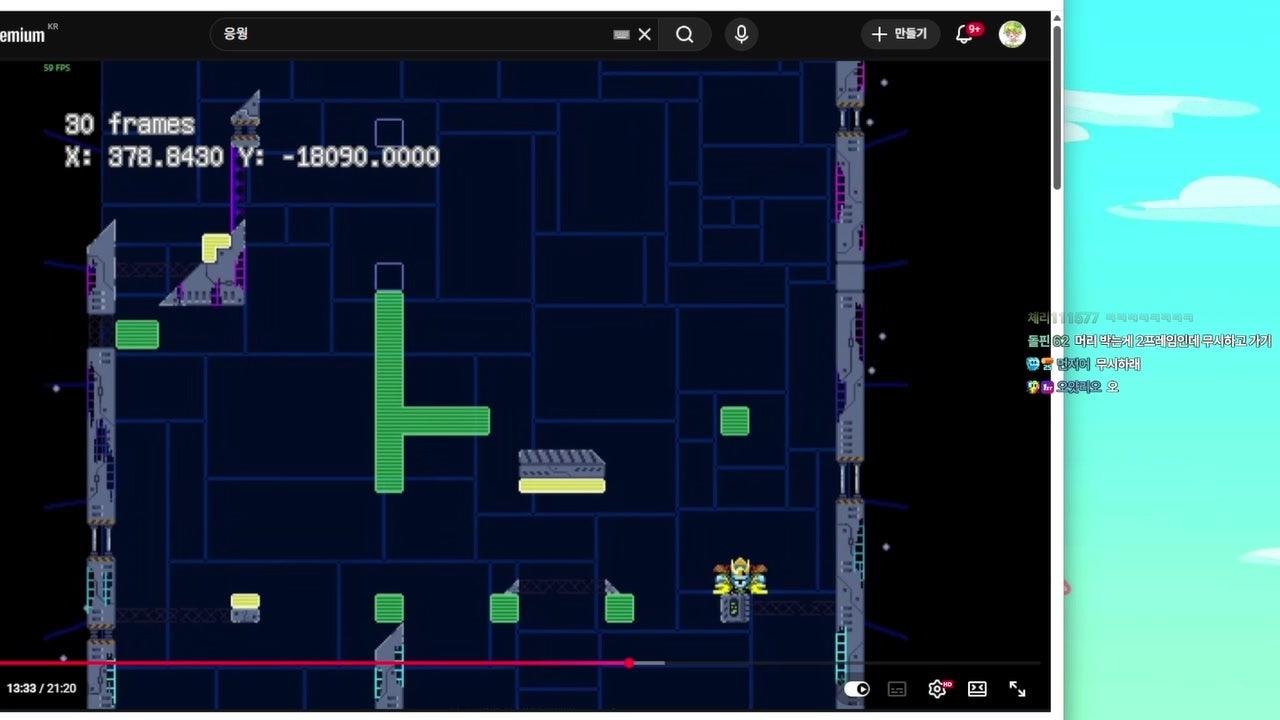The height and width of the screenshot is (720, 1280).
Task: Toggle subtitles/closed captions
Action: (897, 688)
